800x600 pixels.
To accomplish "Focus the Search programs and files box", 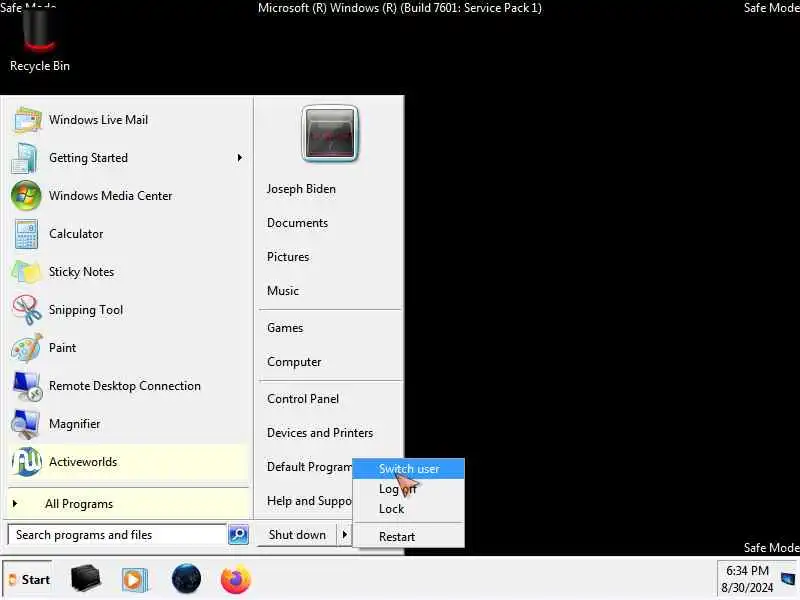I will pos(117,535).
